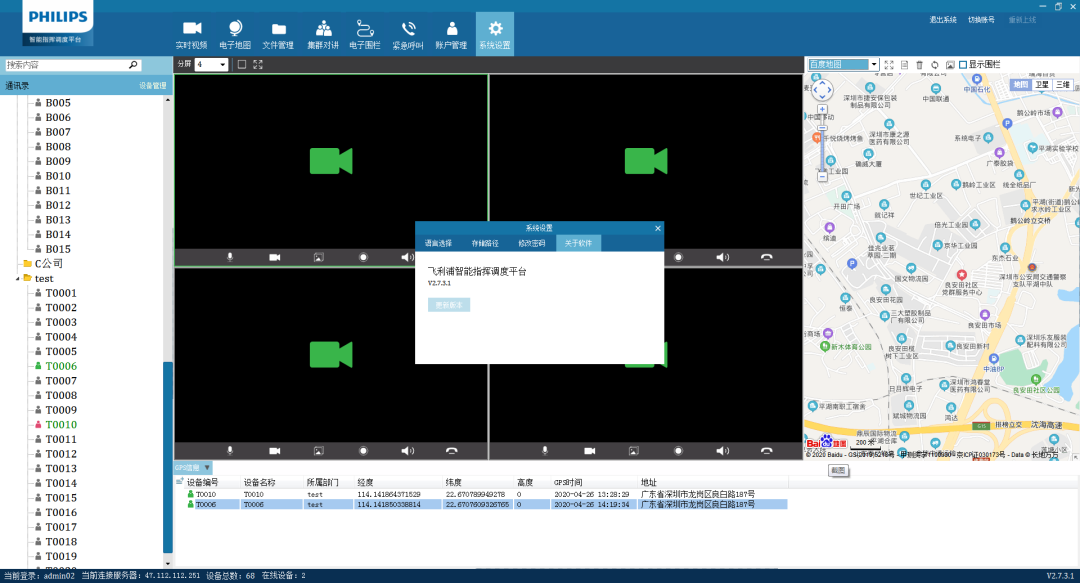1080x583 pixels.
Task: Open the 实时视频 live video module
Action: click(x=191, y=34)
